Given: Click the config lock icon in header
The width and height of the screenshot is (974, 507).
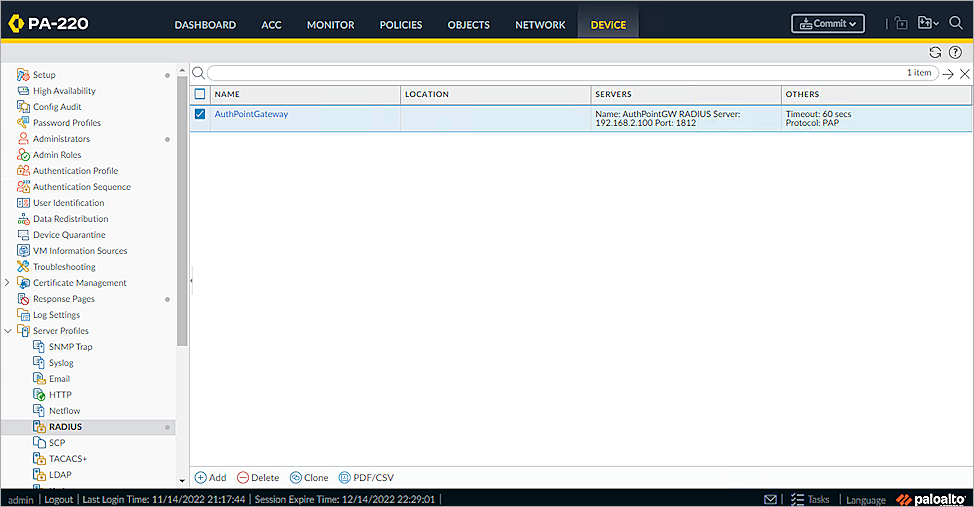Looking at the screenshot, I should point(901,23).
